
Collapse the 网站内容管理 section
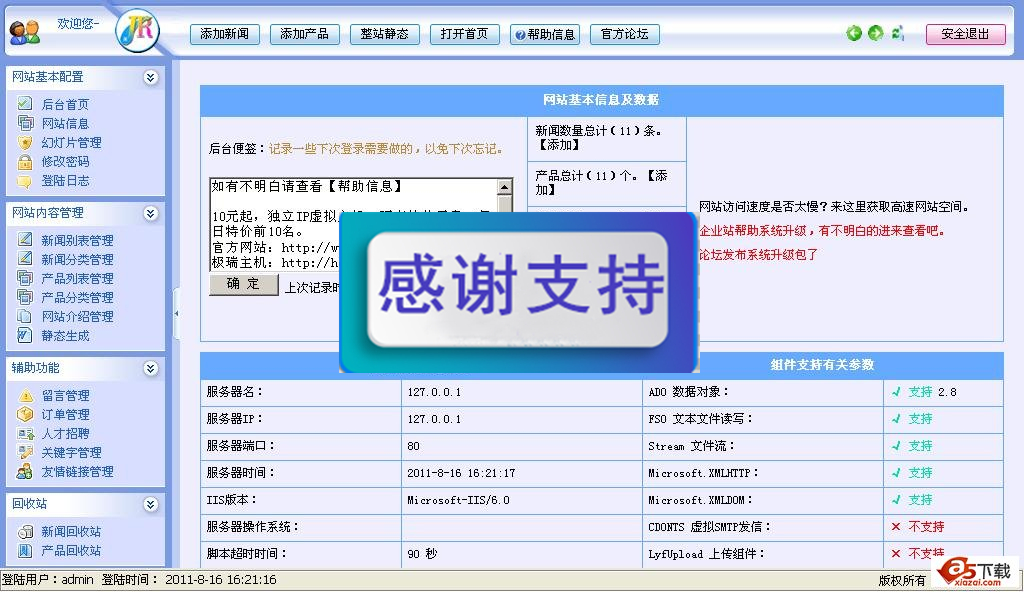click(150, 213)
